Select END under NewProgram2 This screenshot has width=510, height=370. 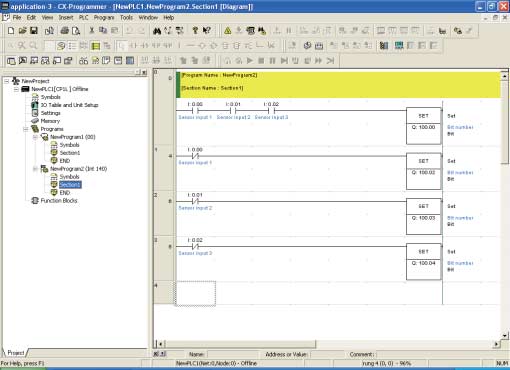[65, 193]
